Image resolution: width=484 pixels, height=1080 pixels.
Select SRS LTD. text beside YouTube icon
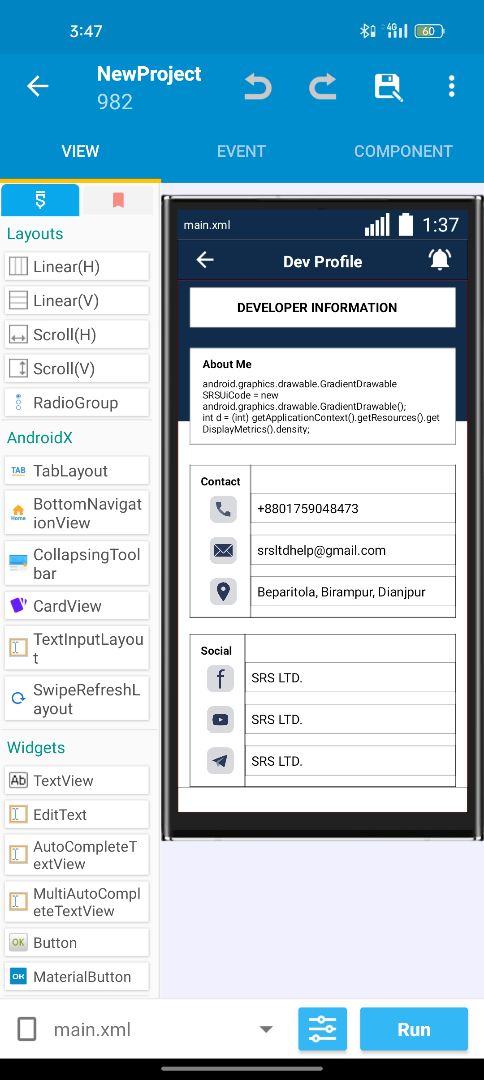click(277, 720)
